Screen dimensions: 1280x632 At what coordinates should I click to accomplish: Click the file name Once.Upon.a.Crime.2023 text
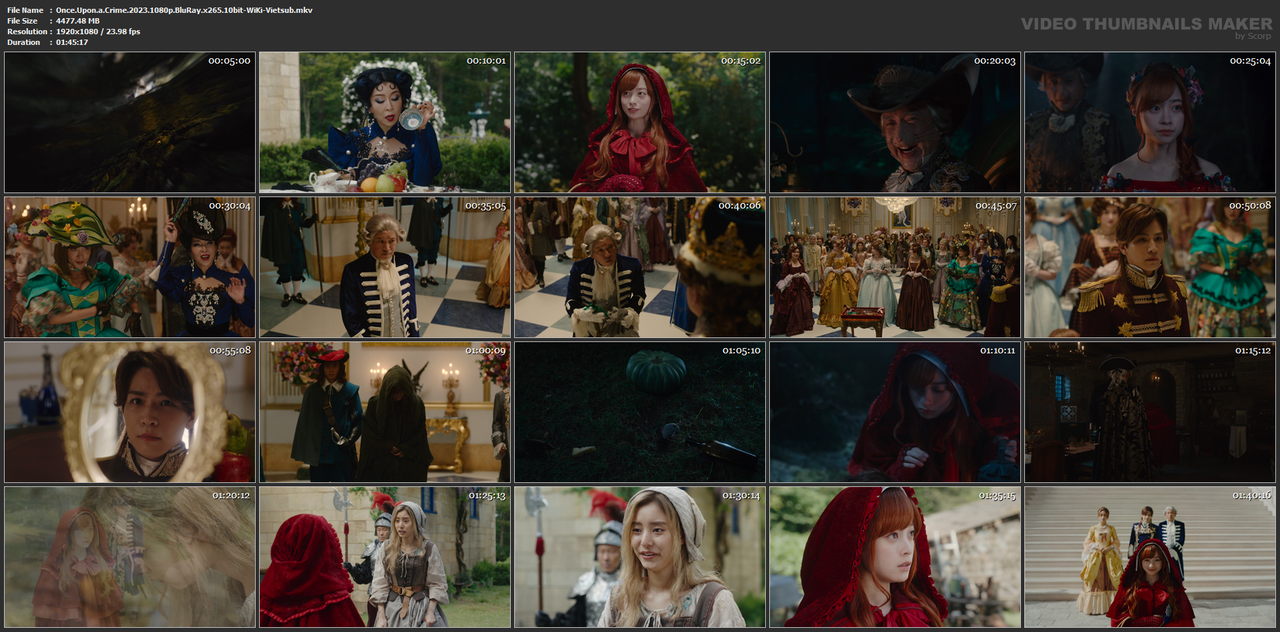tap(184, 10)
